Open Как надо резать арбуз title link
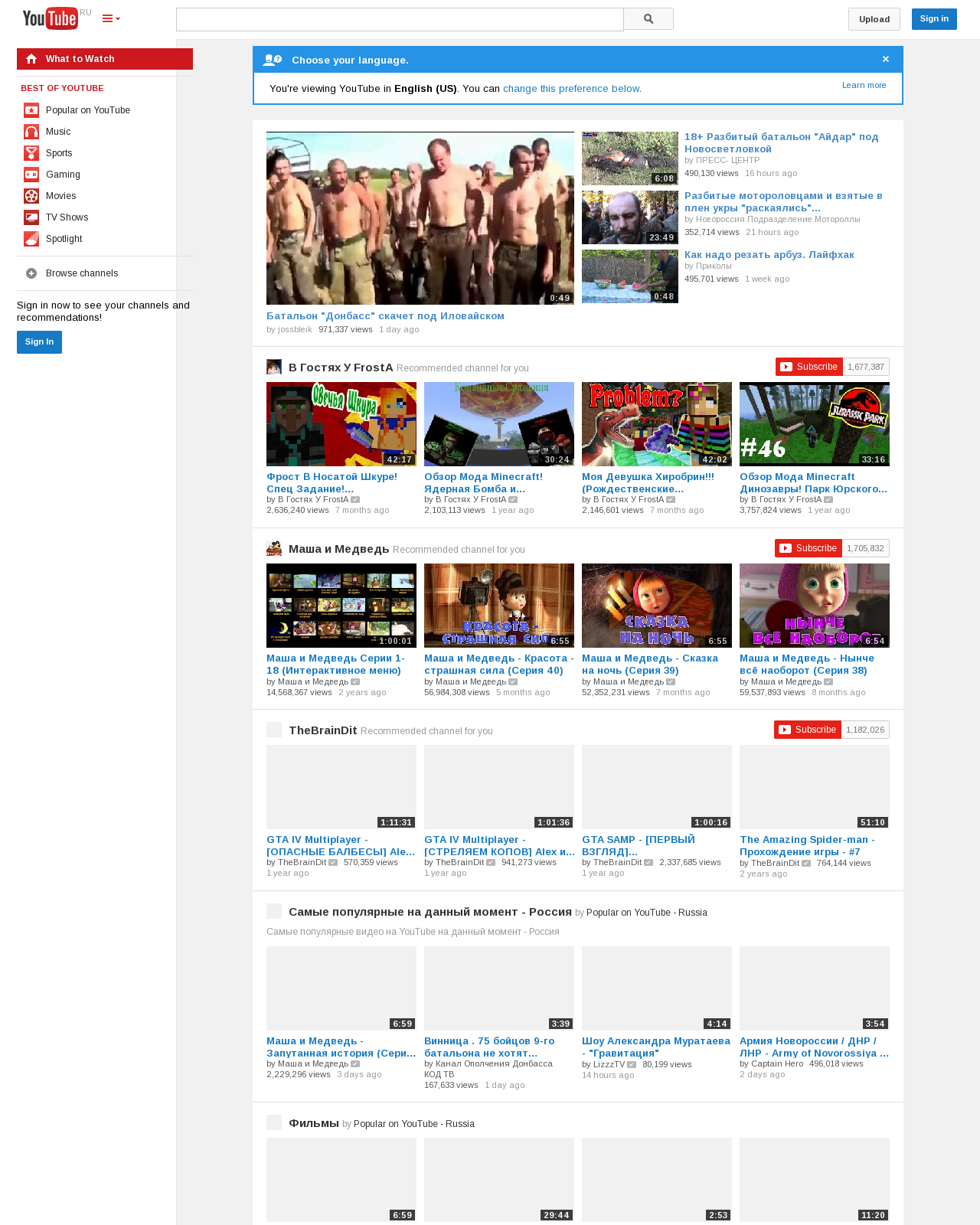 tap(769, 255)
